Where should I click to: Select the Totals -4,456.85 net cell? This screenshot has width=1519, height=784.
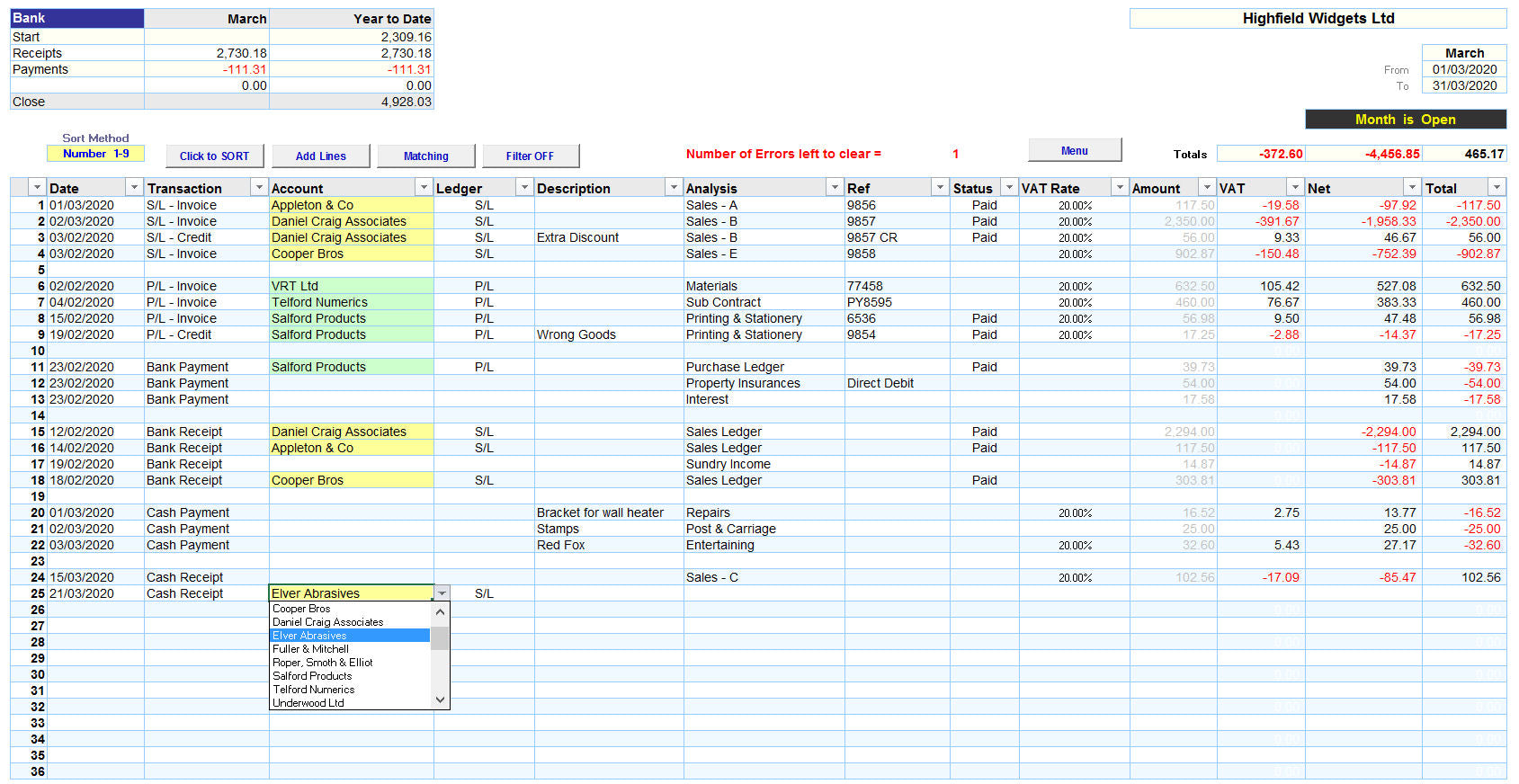click(x=1363, y=154)
